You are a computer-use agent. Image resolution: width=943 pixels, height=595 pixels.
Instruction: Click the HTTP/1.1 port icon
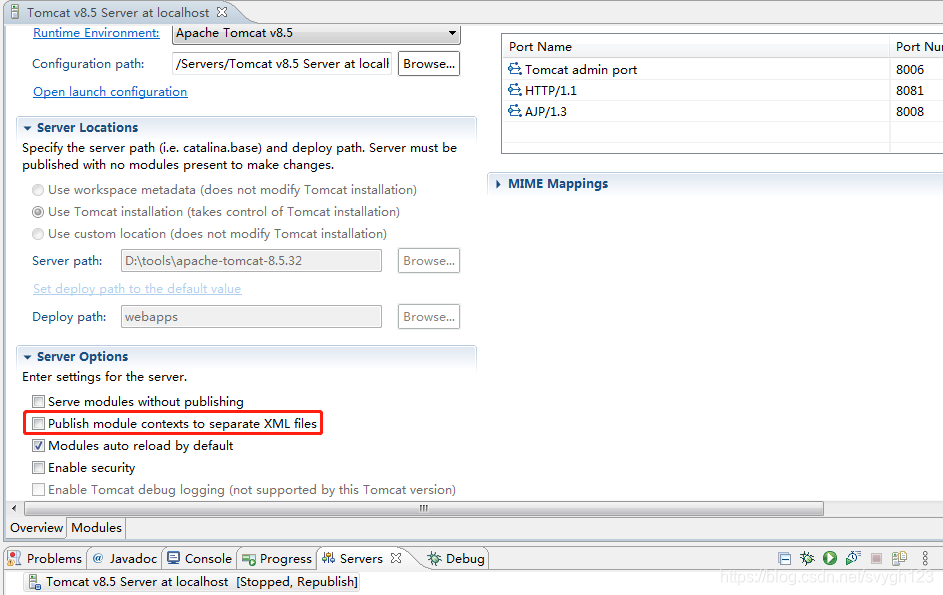tap(515, 90)
